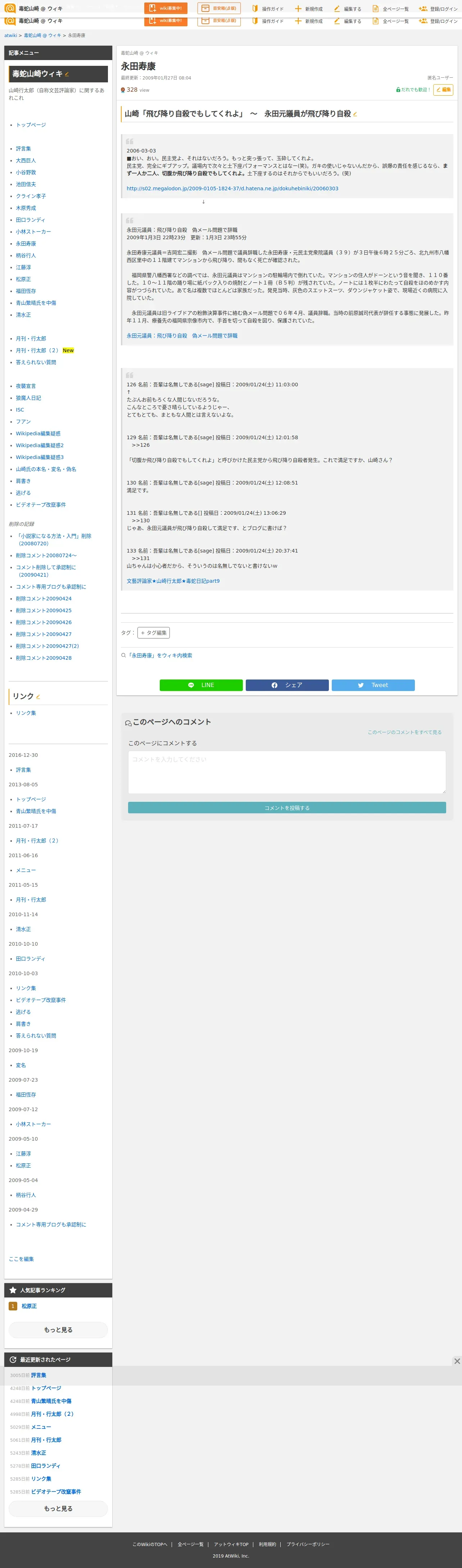The image size is (462, 1568).
Task: Click the pencil icon beside the 飛び降り自殺 section heading
Action: (x=355, y=114)
